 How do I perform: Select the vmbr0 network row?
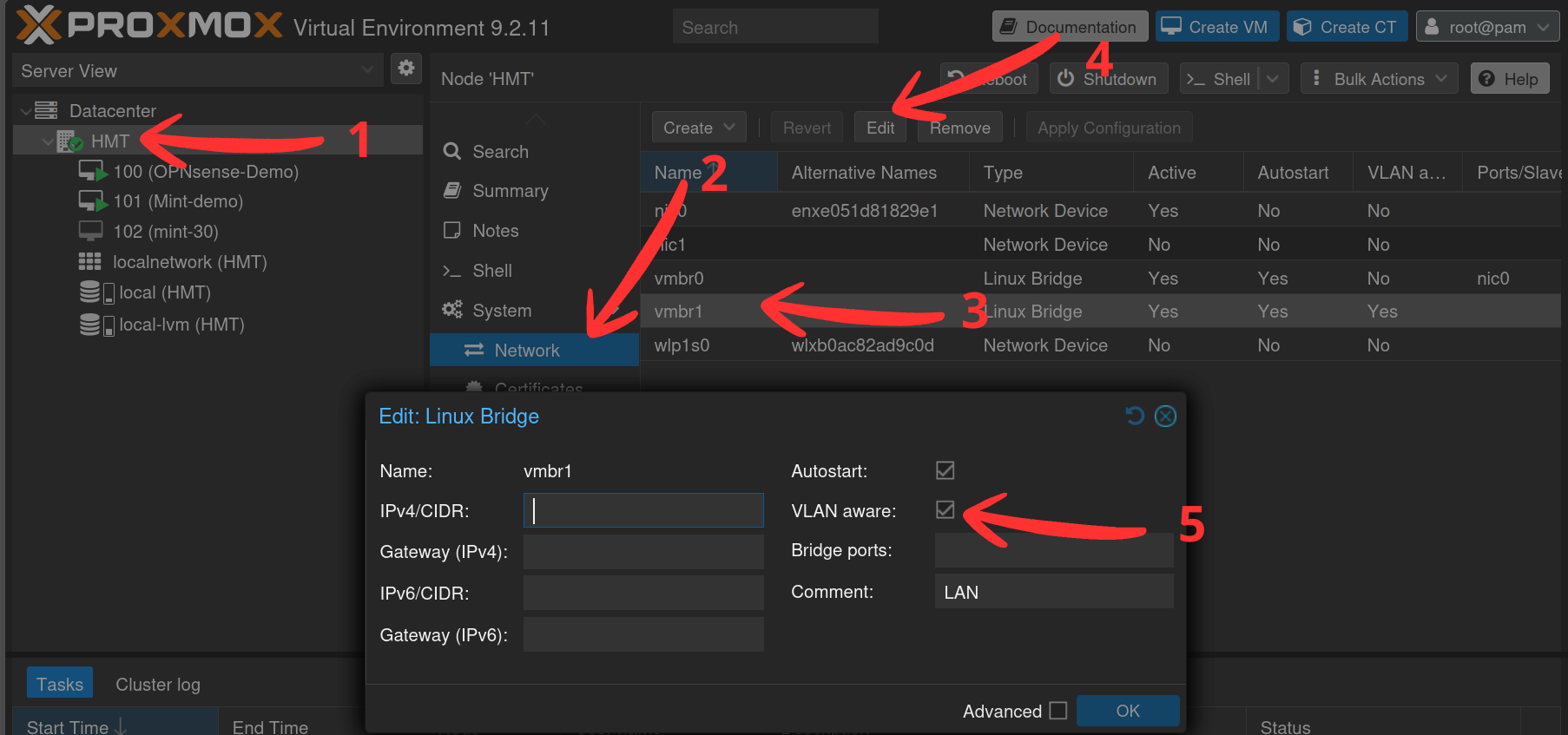[x=1100, y=278]
